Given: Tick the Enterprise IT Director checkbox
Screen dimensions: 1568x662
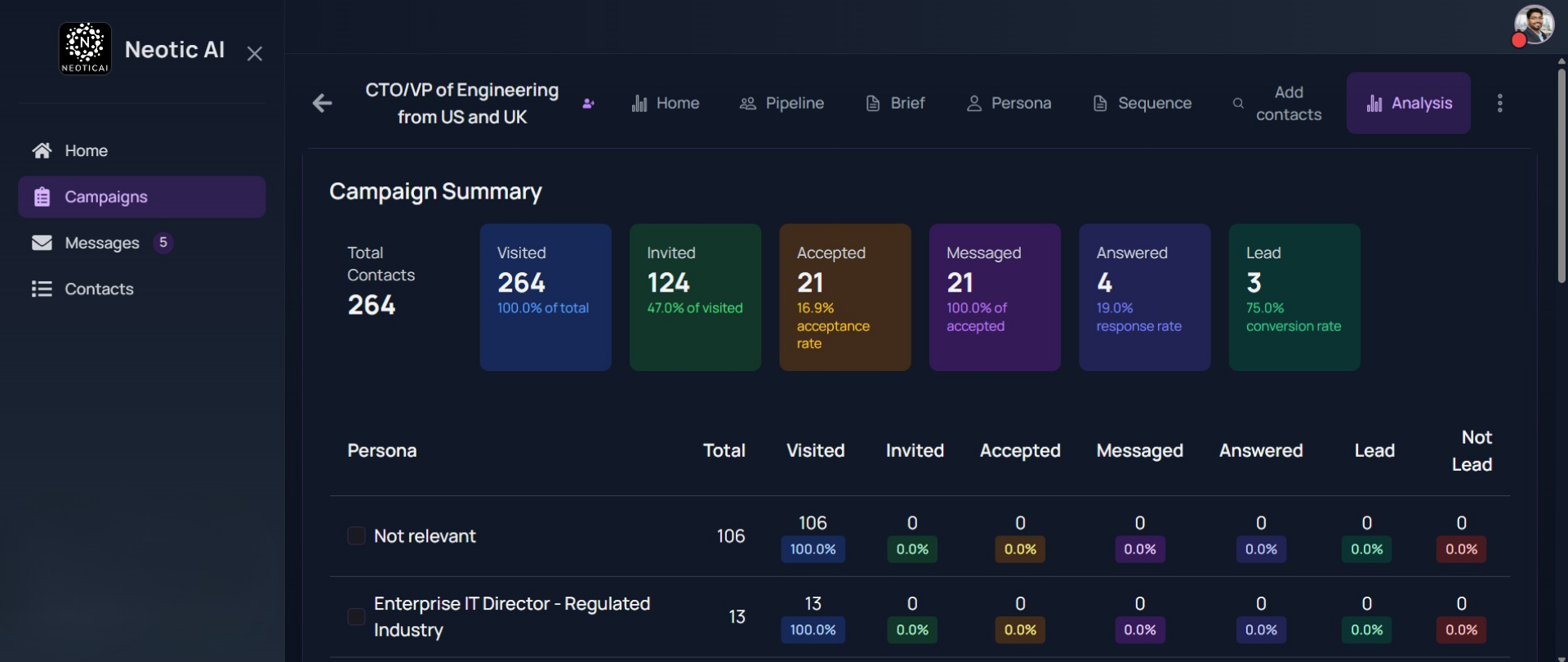Looking at the screenshot, I should coord(356,617).
